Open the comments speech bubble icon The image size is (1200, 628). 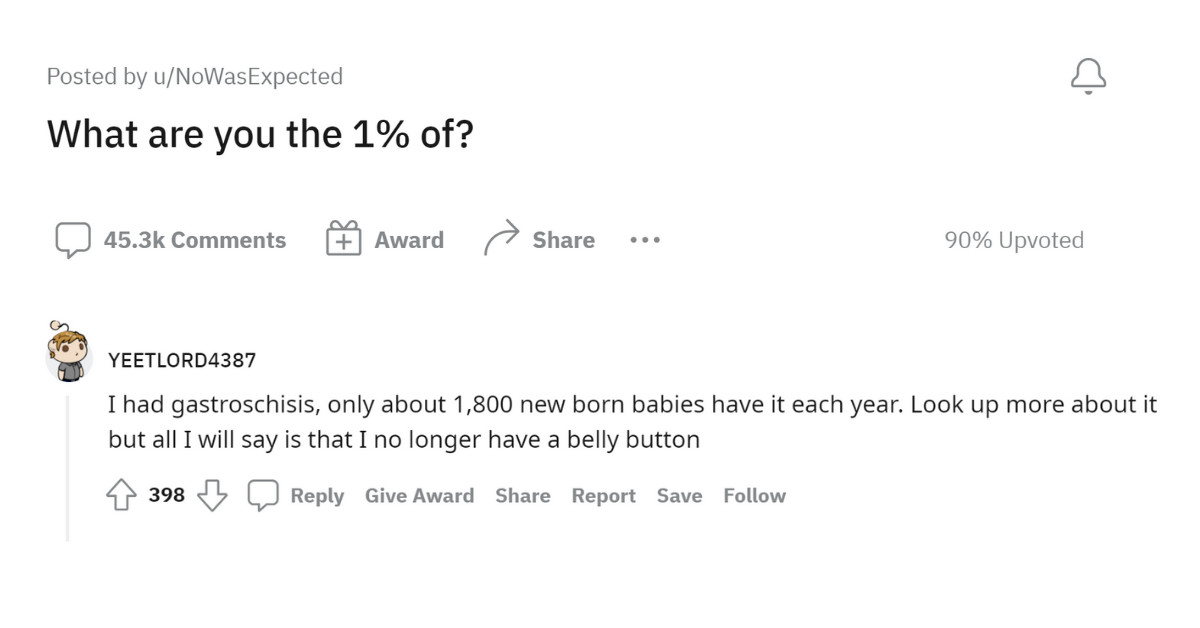point(75,239)
